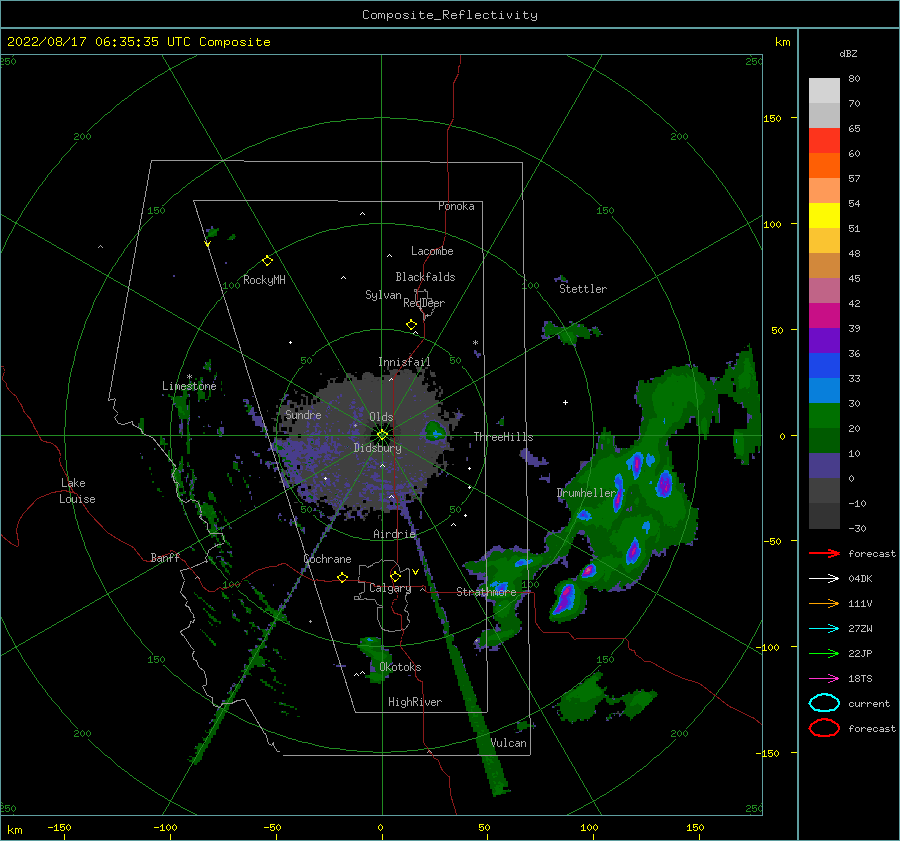Click the asterisk marker above Limestone

[x=189, y=377]
